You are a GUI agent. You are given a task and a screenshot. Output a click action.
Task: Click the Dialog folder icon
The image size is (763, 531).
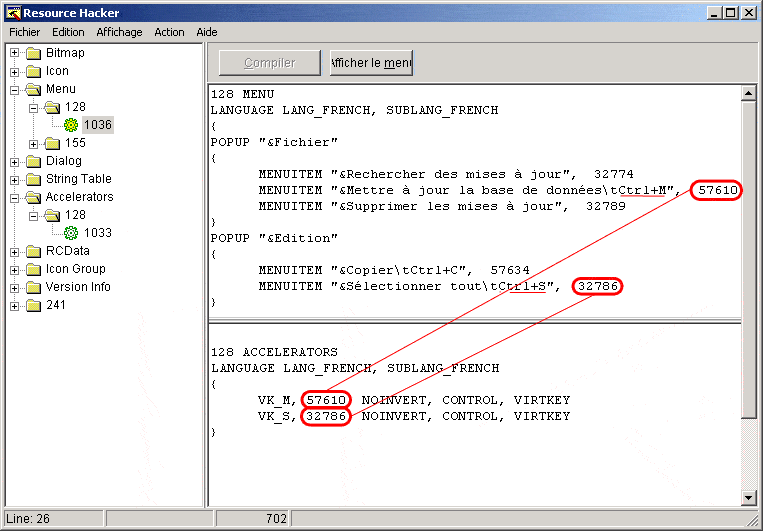(x=34, y=161)
